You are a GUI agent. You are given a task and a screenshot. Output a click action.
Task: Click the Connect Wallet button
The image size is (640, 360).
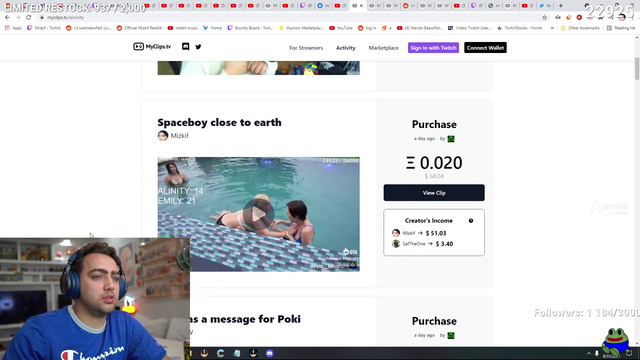click(x=485, y=48)
